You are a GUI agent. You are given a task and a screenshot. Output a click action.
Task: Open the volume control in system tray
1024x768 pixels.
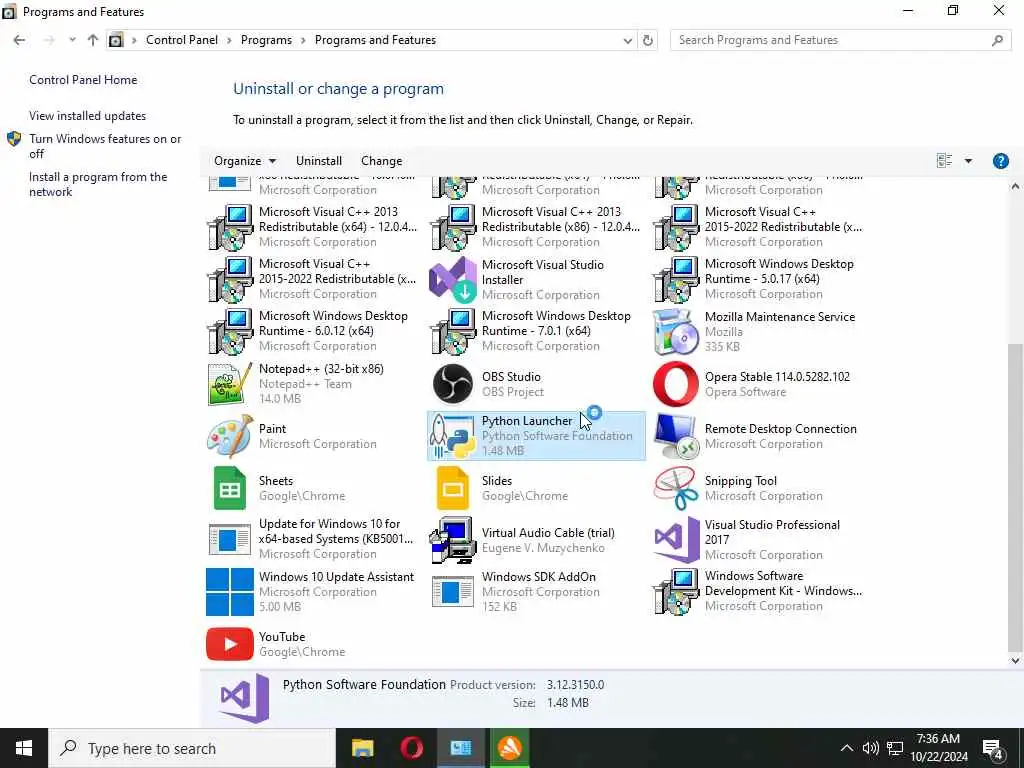tap(870, 748)
